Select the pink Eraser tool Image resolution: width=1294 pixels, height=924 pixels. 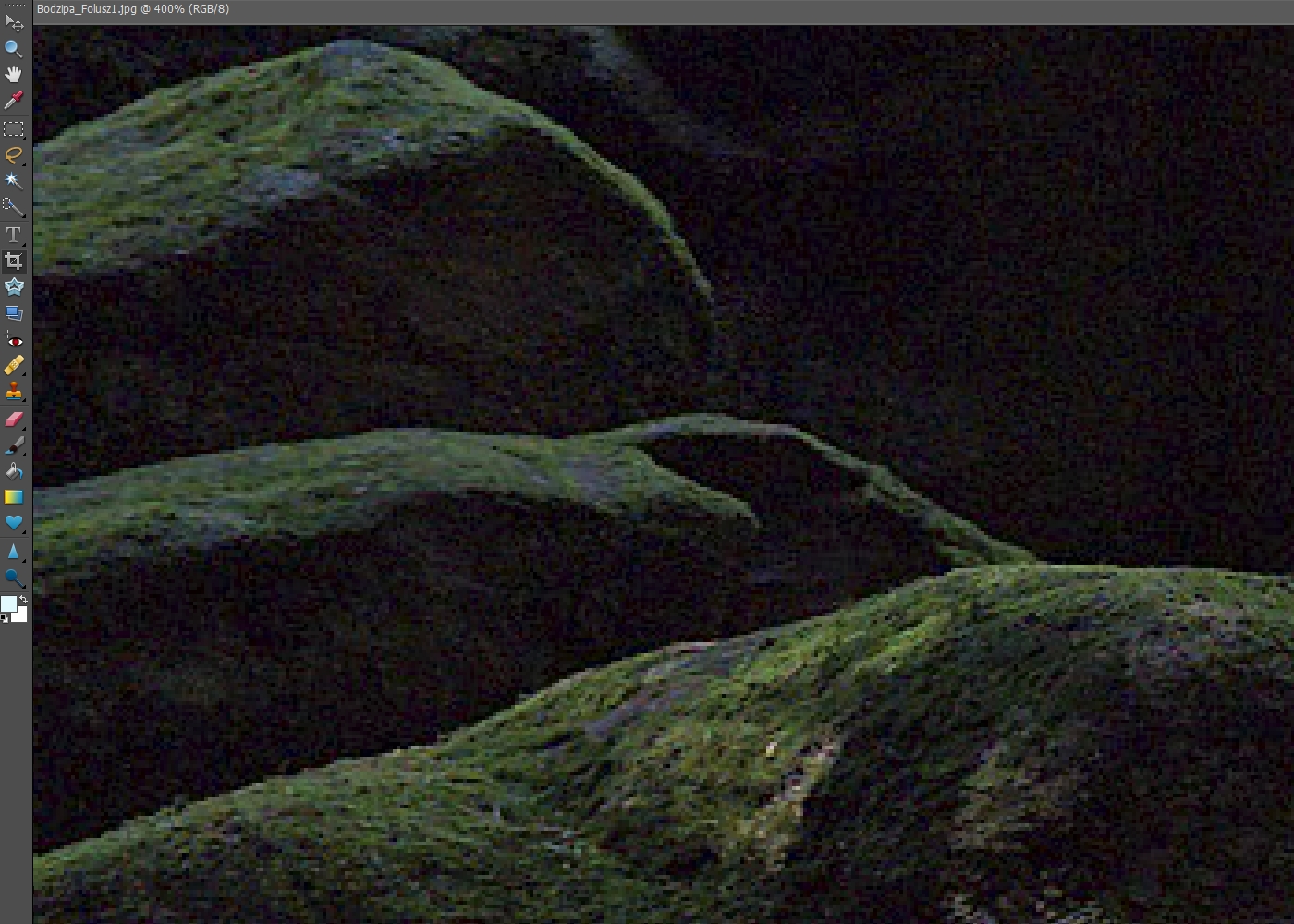click(13, 419)
